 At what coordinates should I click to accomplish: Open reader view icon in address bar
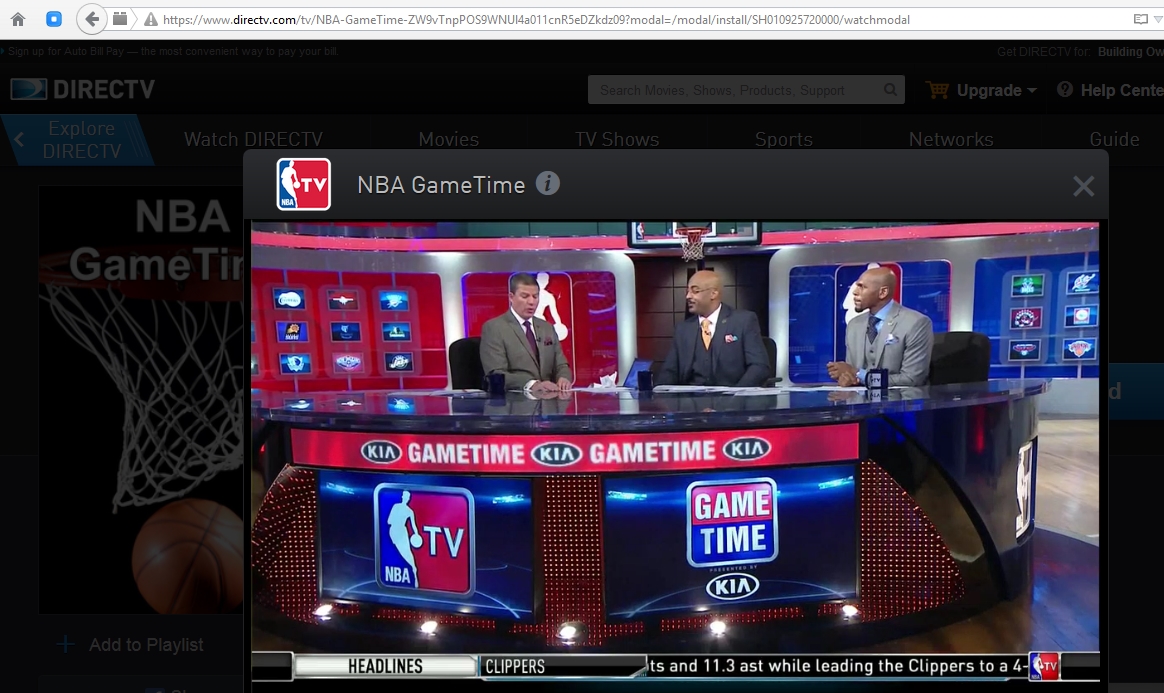1140,19
